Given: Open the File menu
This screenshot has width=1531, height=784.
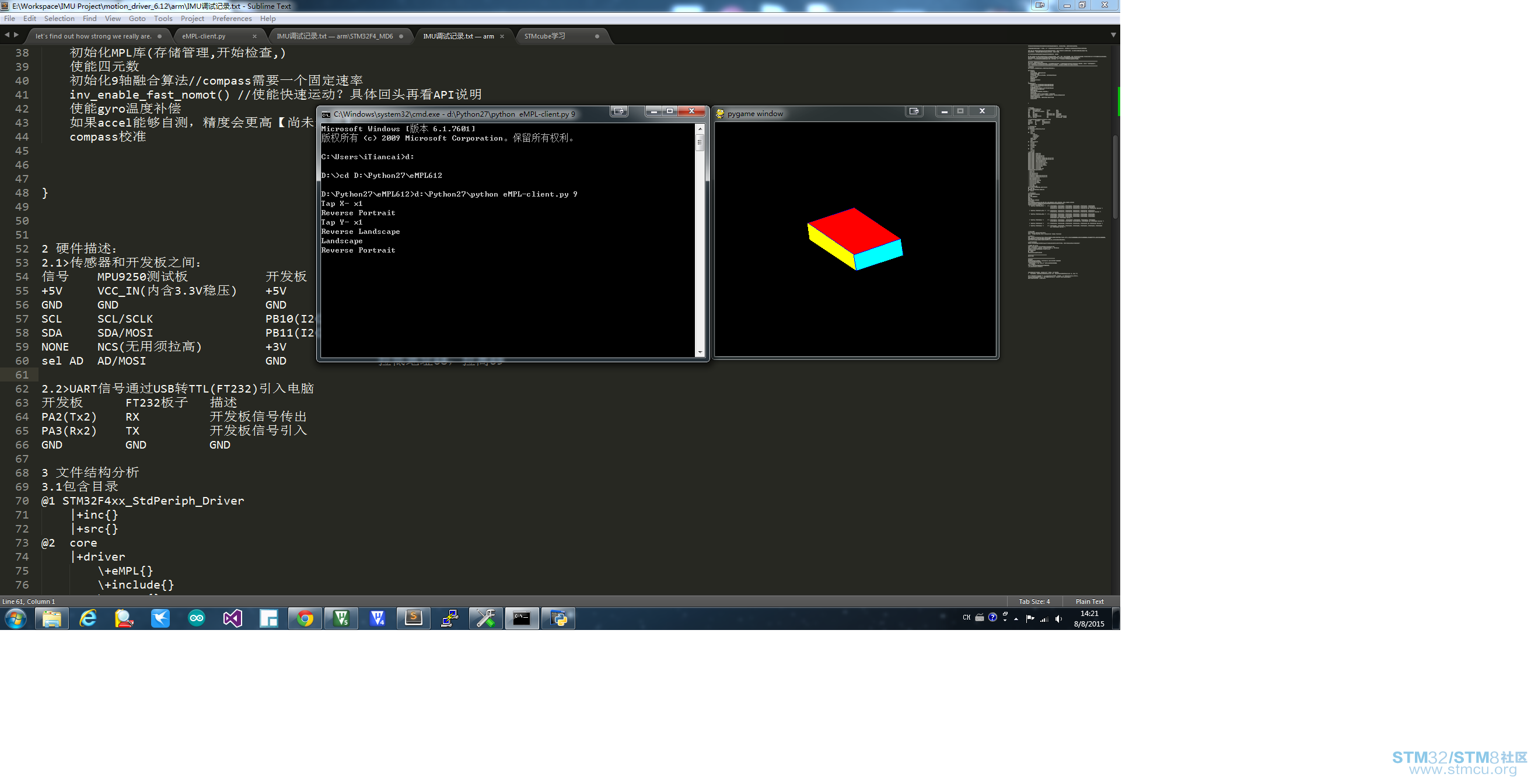Looking at the screenshot, I should 9,19.
